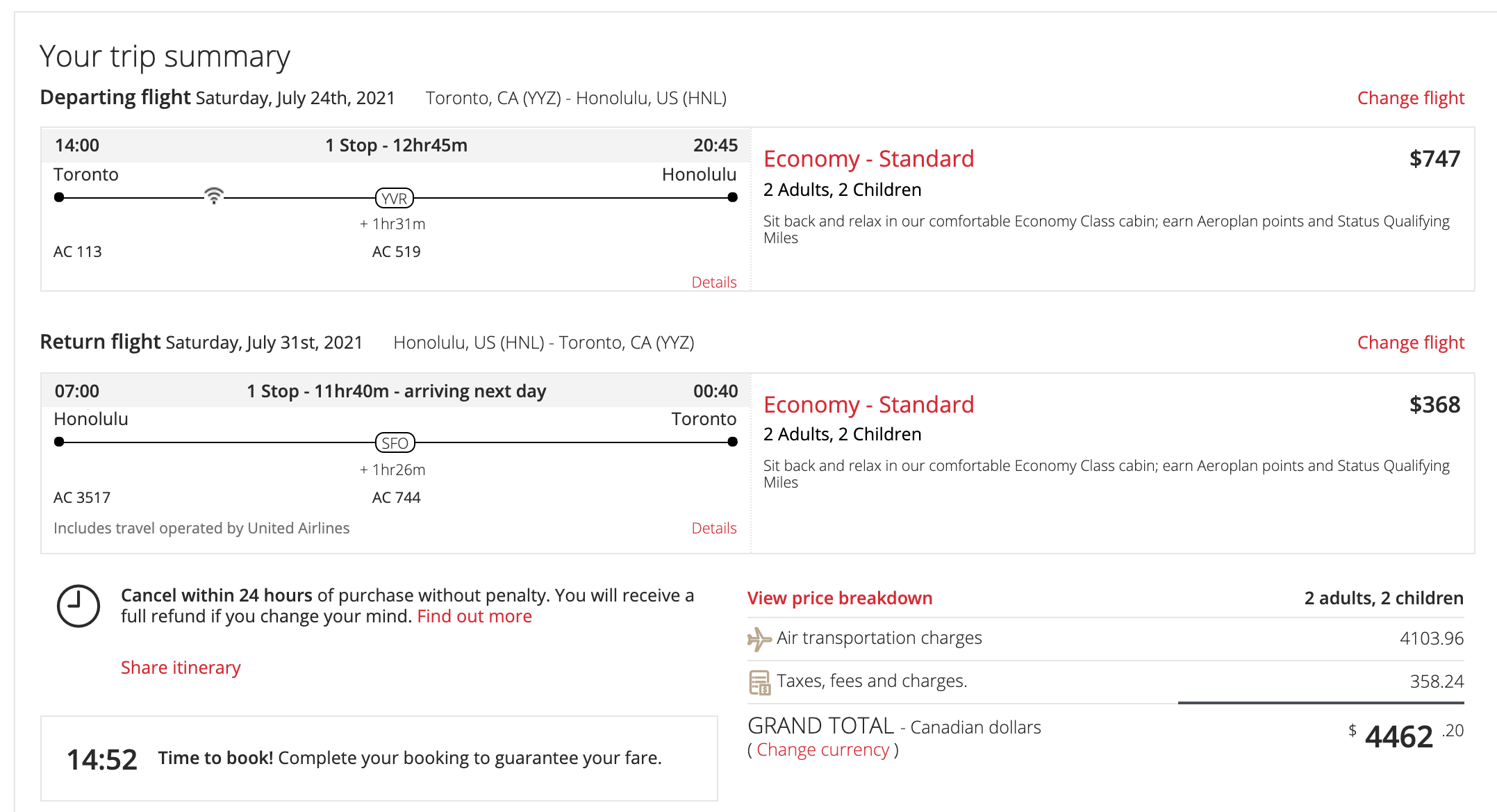
Task: Click the YVR stopover badge
Action: pyautogui.click(x=395, y=199)
